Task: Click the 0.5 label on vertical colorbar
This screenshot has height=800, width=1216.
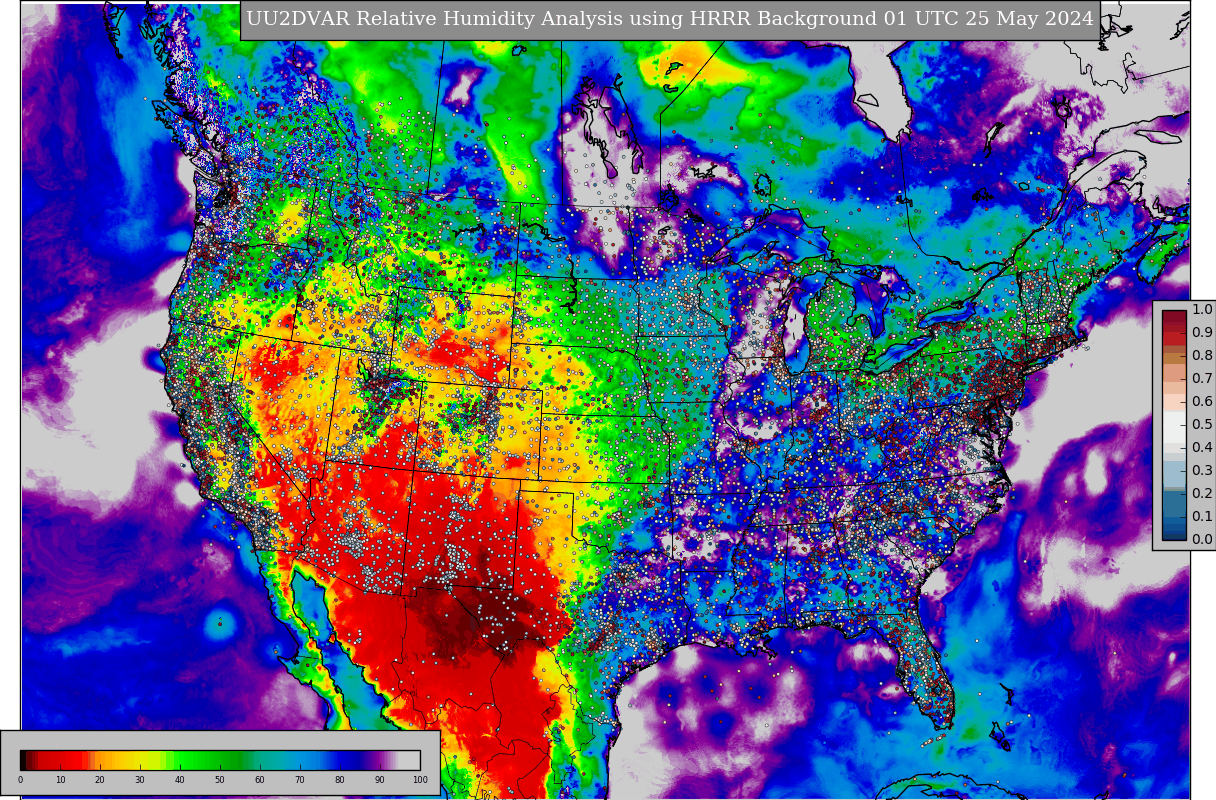Action: pos(1202,425)
